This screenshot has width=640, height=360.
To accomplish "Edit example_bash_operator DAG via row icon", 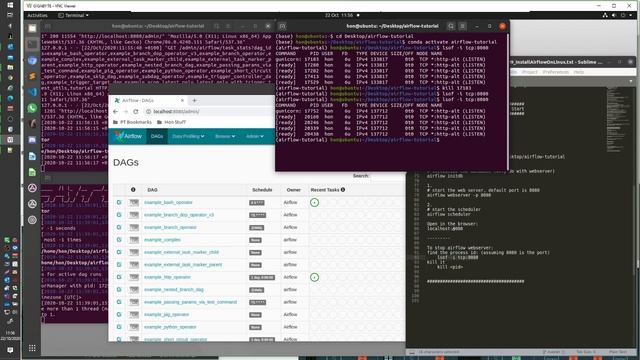I will tap(119, 202).
